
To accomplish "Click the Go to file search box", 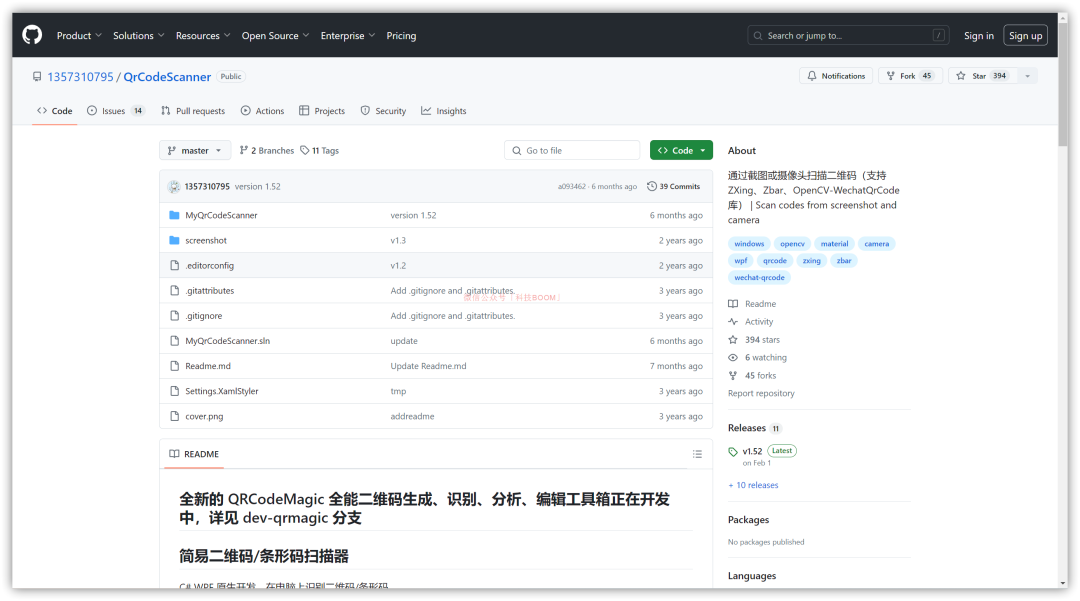I will click(572, 150).
